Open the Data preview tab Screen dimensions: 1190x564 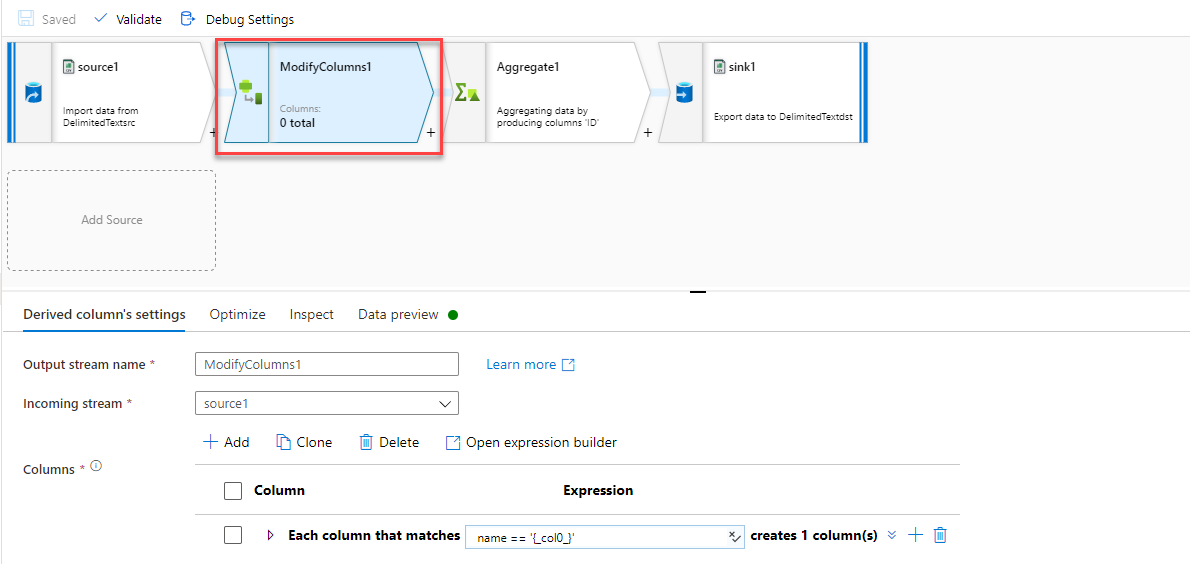pos(398,314)
